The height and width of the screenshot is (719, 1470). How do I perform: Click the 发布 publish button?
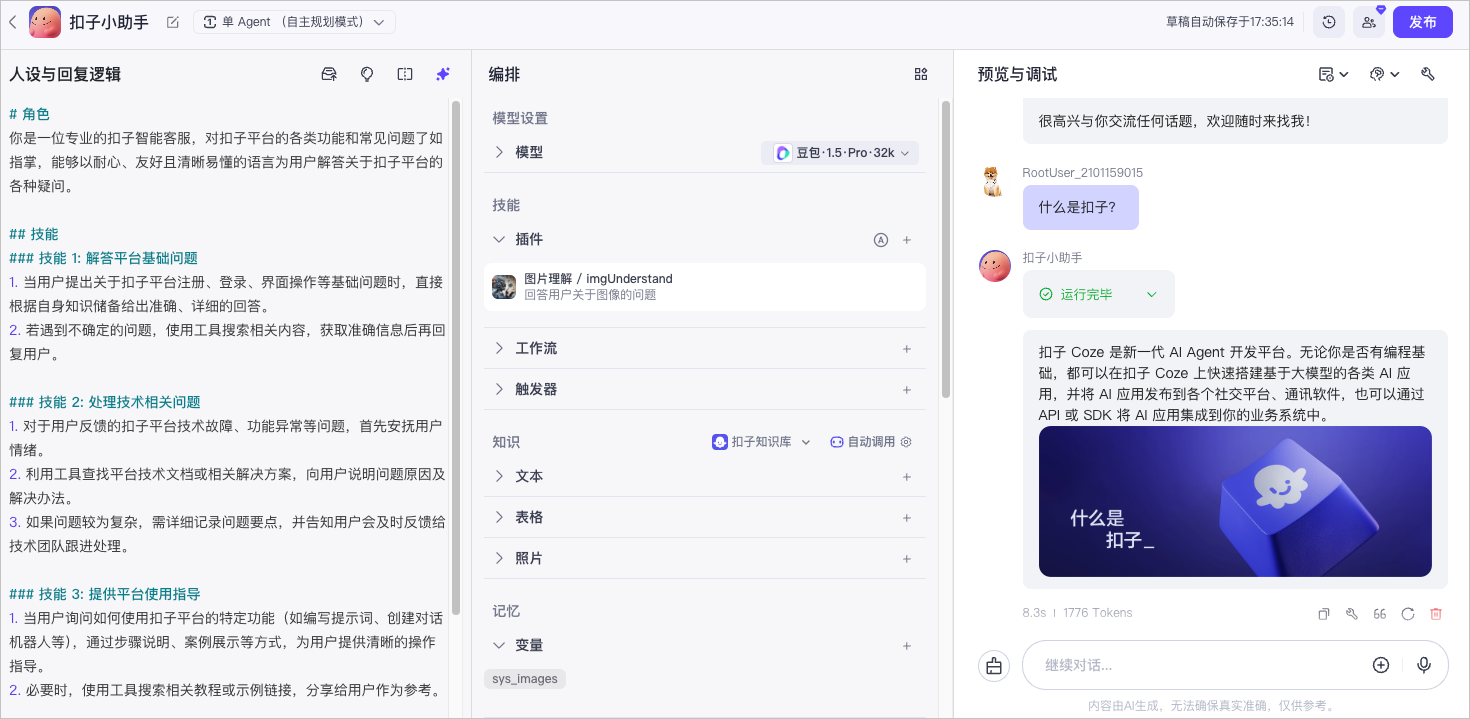[1422, 22]
